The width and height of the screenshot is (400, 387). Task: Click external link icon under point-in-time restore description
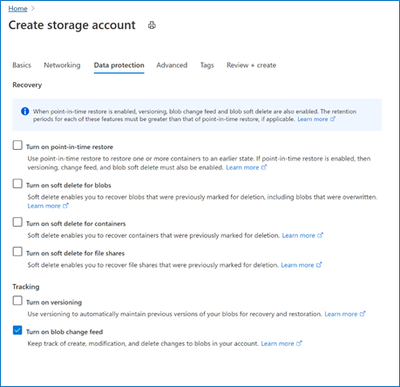pos(264,167)
